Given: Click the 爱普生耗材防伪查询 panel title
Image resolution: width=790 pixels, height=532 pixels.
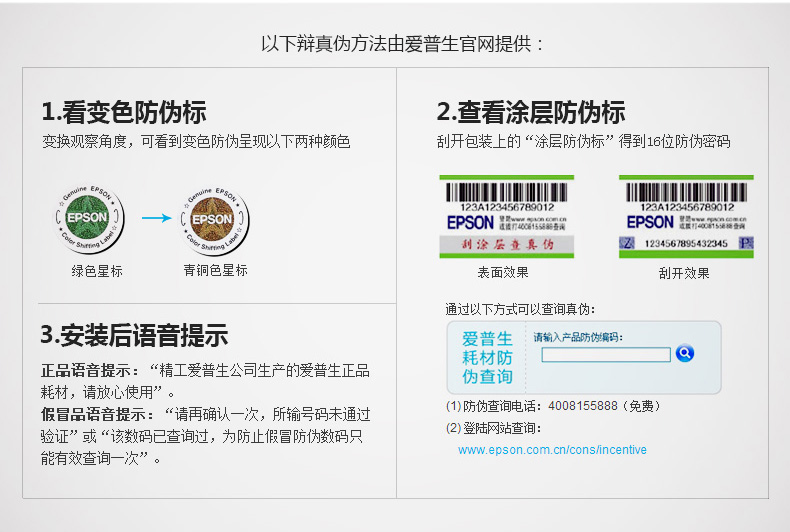Looking at the screenshot, I should point(487,357).
